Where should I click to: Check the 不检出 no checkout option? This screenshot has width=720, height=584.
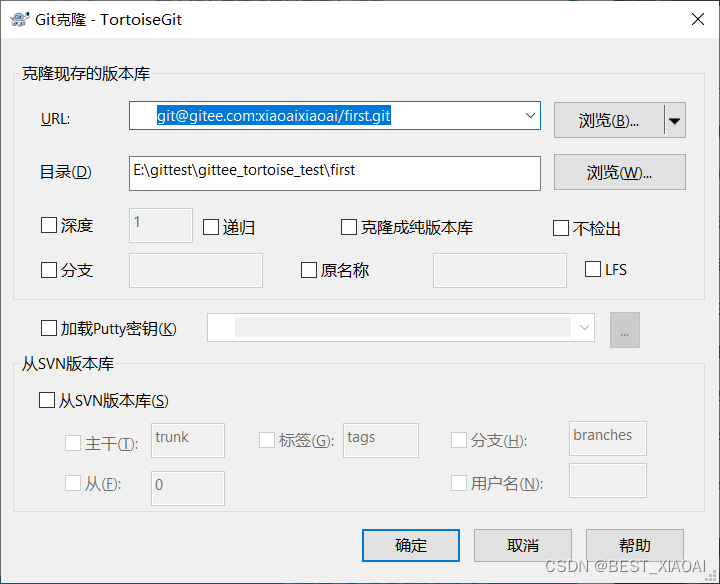tap(561, 228)
